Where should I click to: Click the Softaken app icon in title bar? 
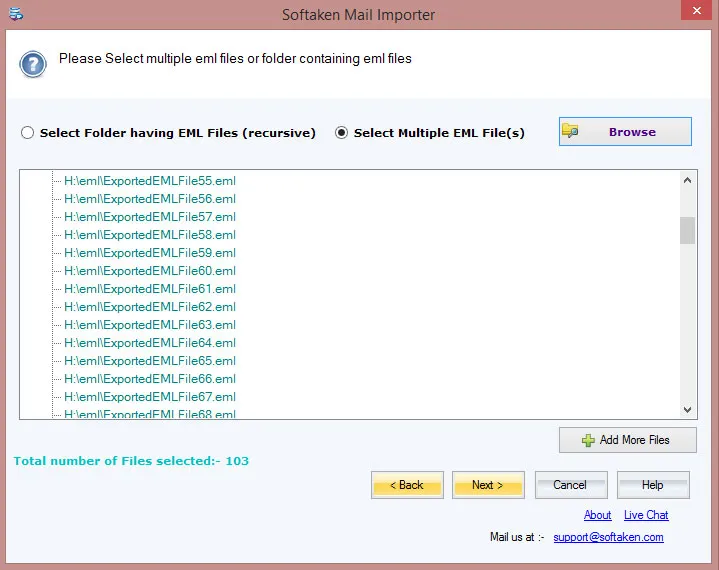click(16, 14)
